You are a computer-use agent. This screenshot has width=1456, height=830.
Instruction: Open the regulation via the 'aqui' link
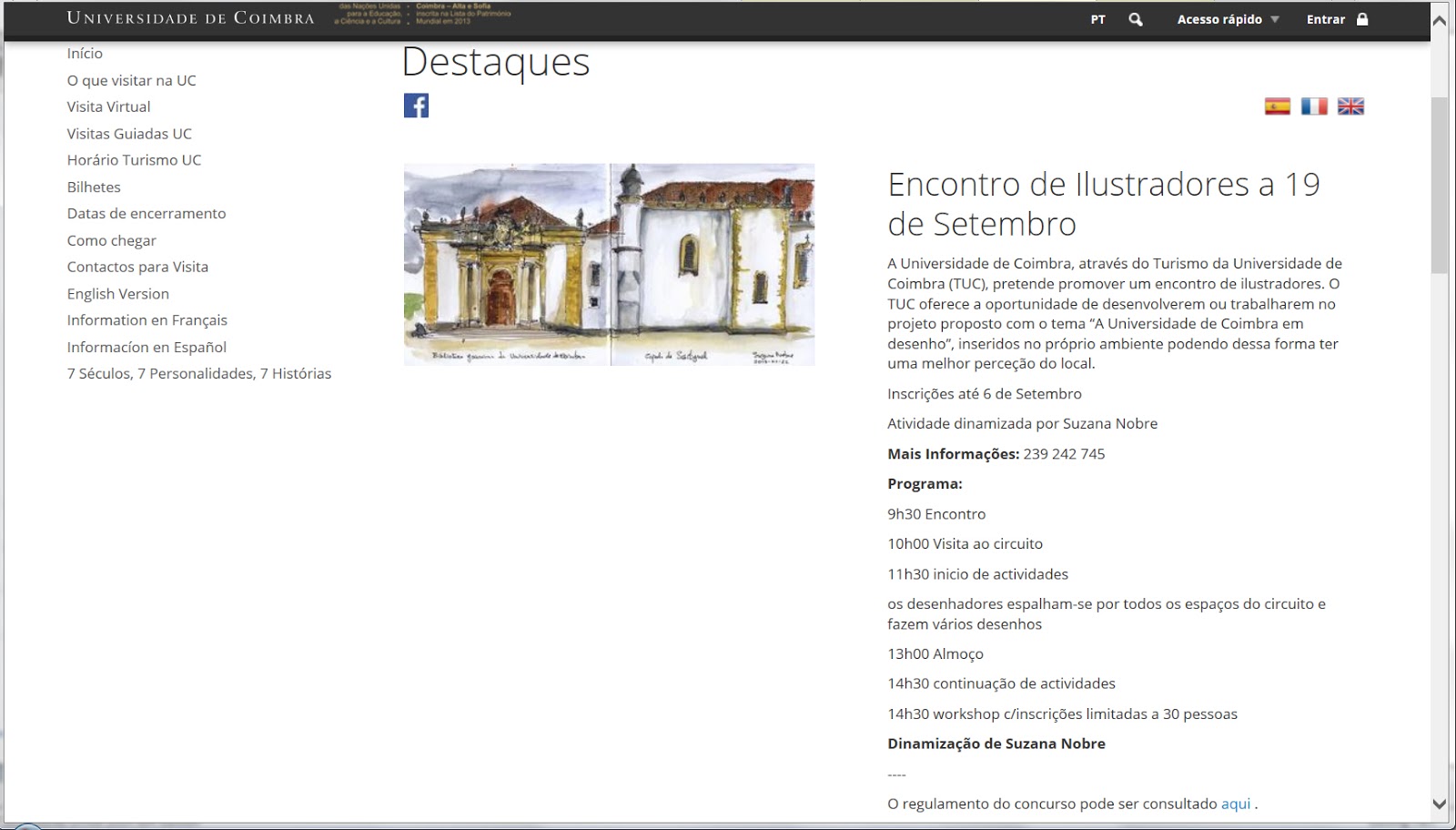click(x=1236, y=804)
